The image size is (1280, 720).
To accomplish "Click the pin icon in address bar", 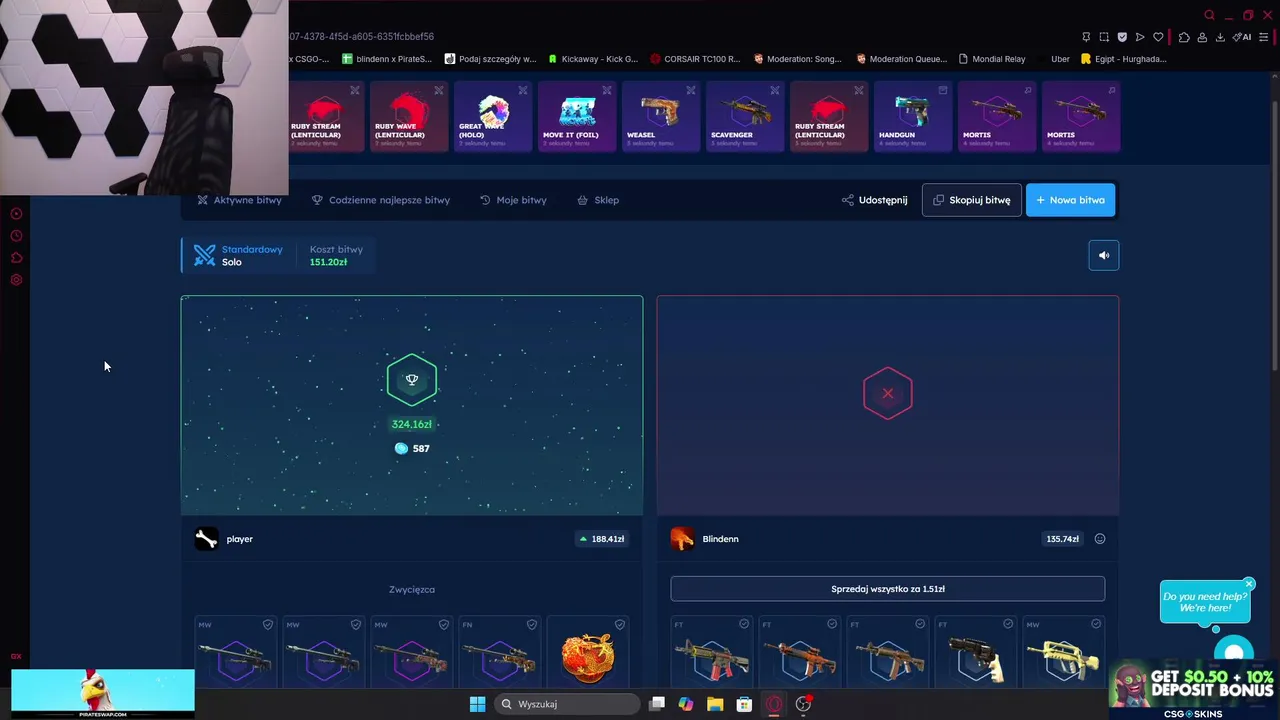I will click(1086, 37).
